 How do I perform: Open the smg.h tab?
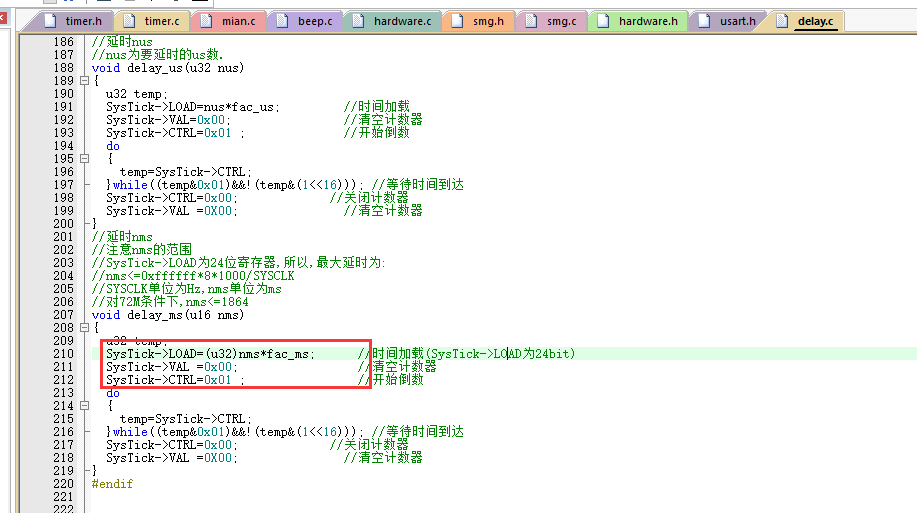pos(480,21)
